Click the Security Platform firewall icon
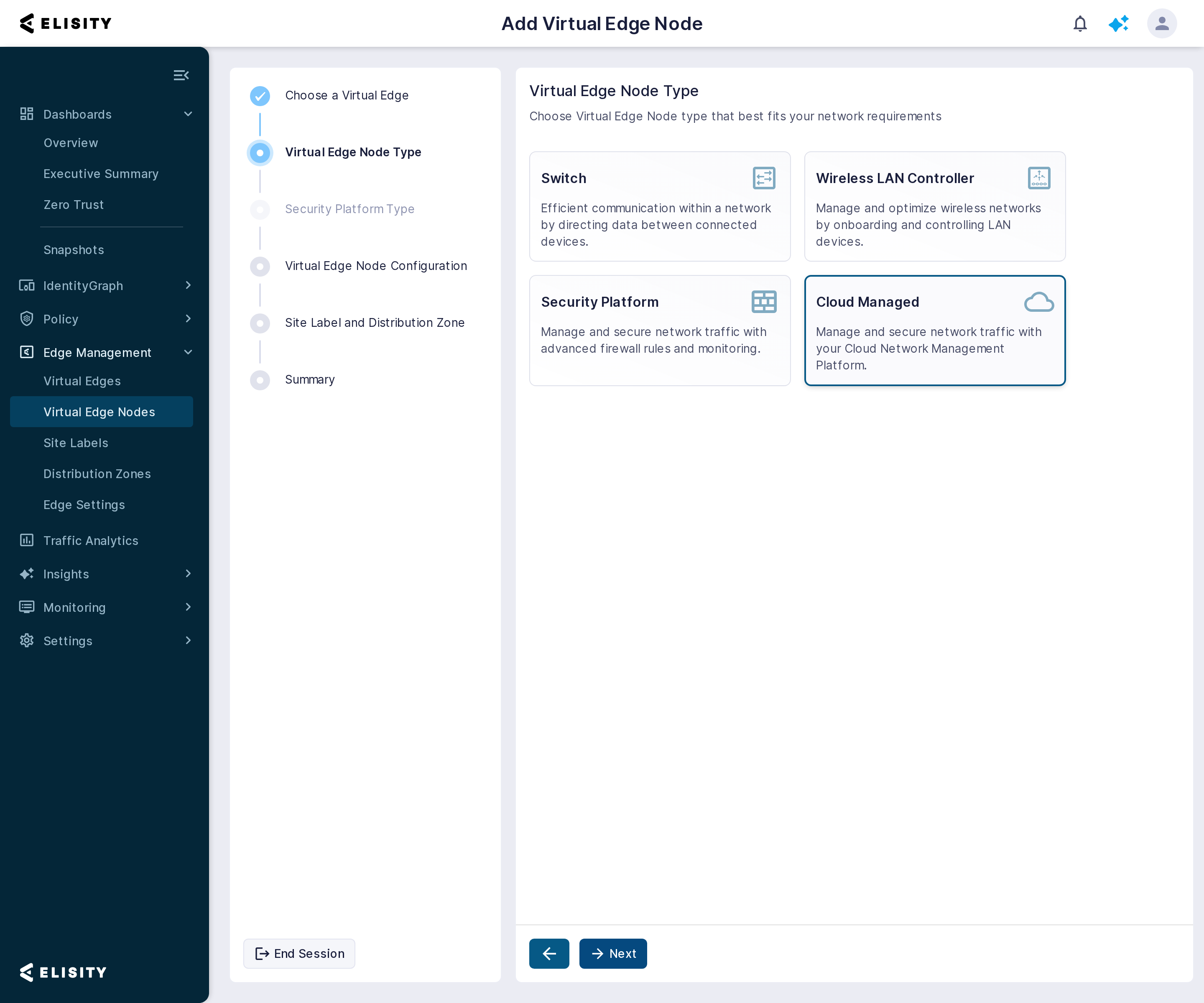 [x=764, y=301]
